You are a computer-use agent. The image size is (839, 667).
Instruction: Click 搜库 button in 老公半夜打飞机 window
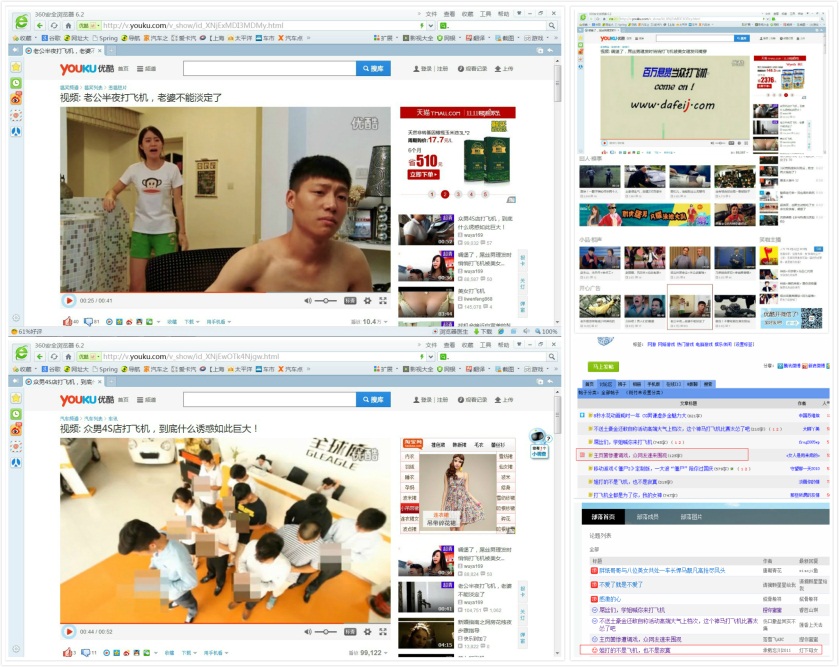tap(373, 68)
